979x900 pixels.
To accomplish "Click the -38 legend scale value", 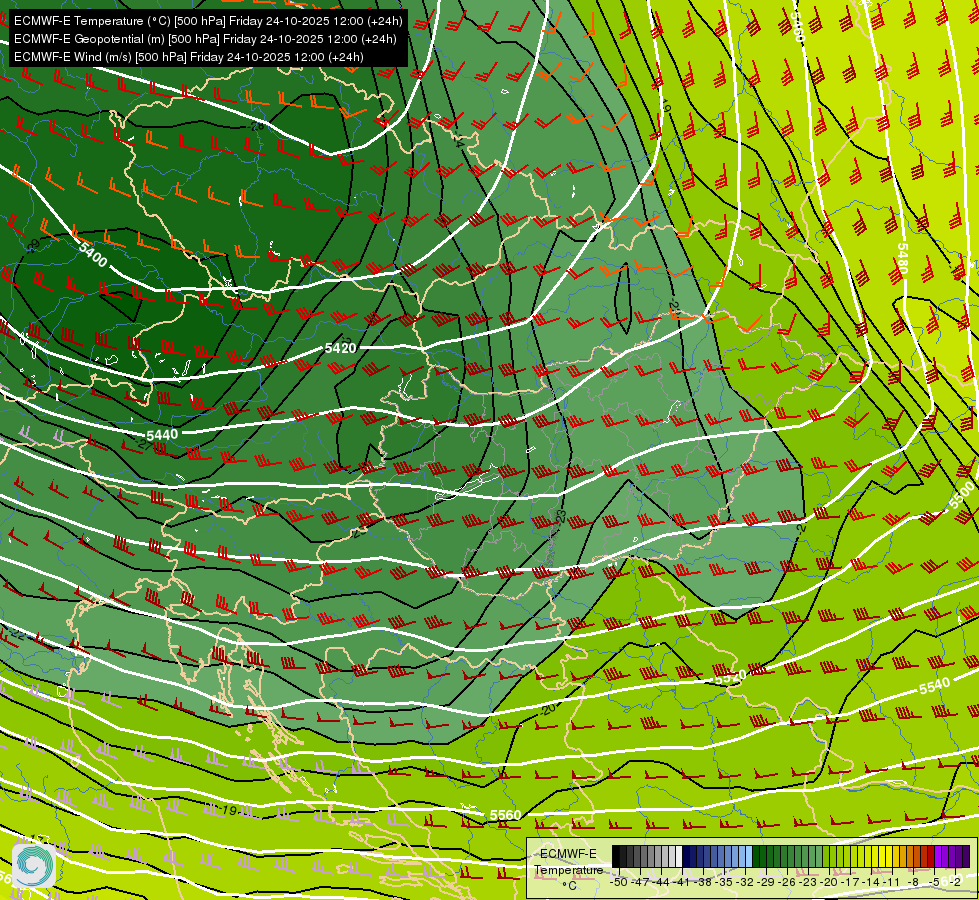I will click(702, 883).
